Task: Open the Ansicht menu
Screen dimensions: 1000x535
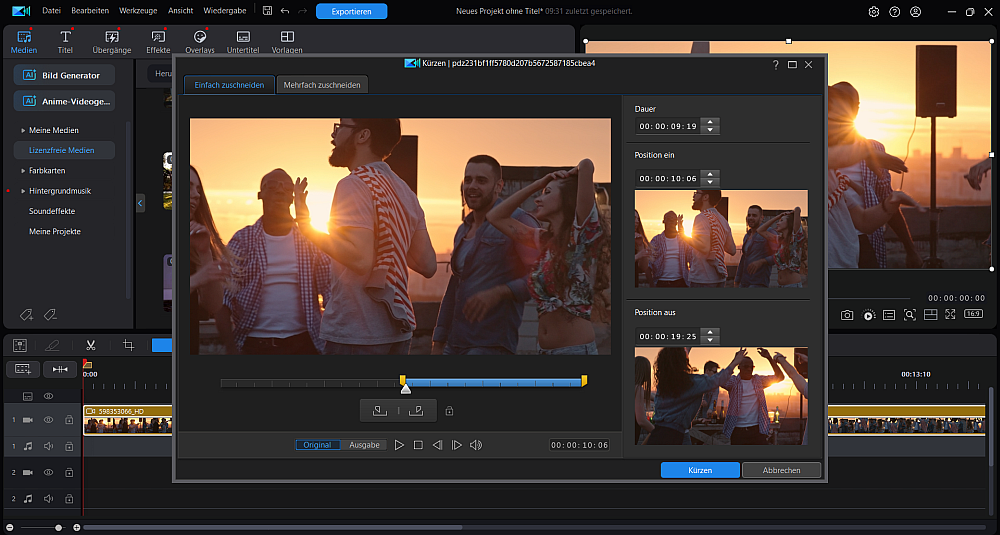Action: tap(180, 11)
